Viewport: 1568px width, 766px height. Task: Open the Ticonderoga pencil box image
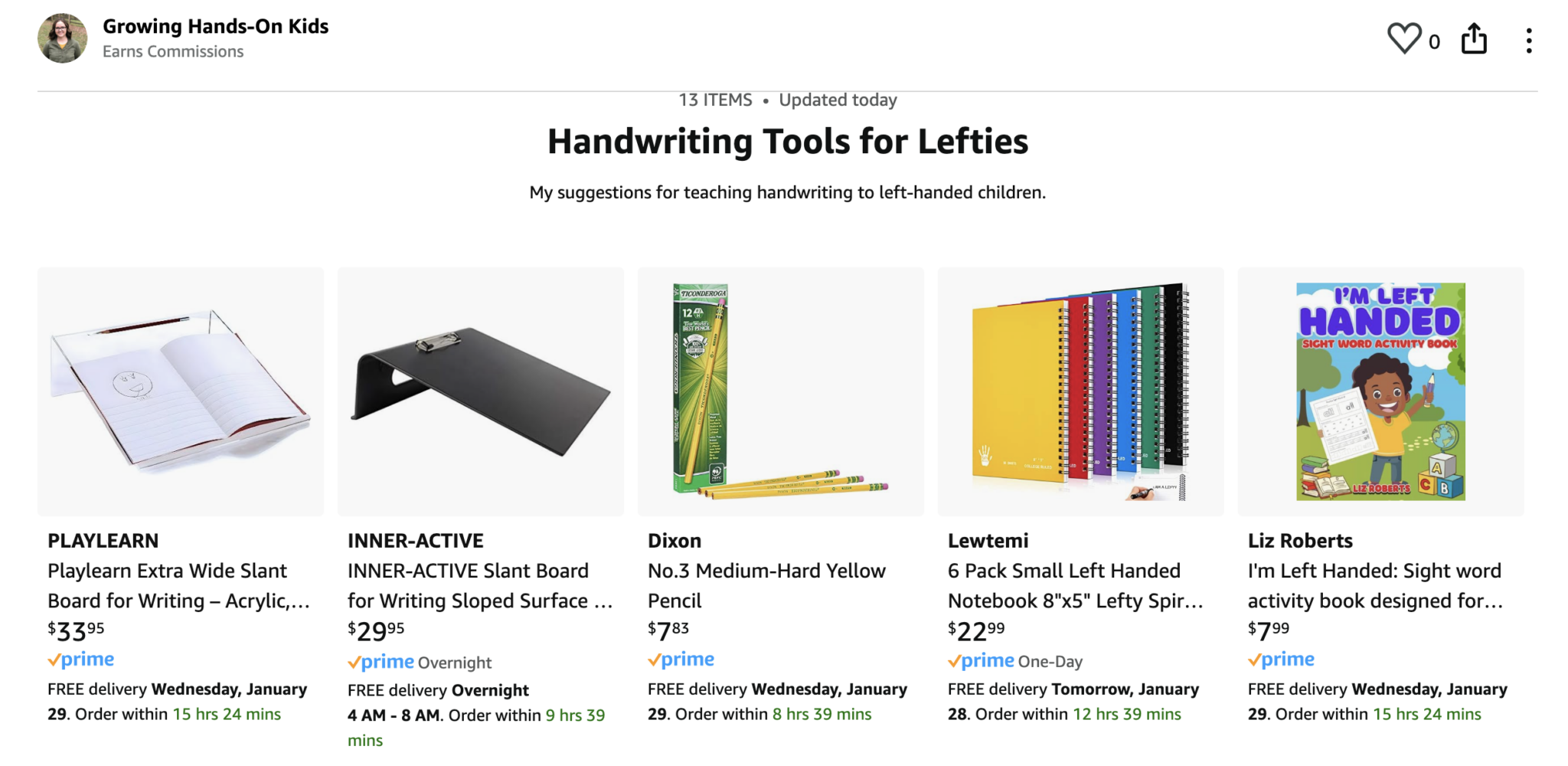(x=780, y=391)
